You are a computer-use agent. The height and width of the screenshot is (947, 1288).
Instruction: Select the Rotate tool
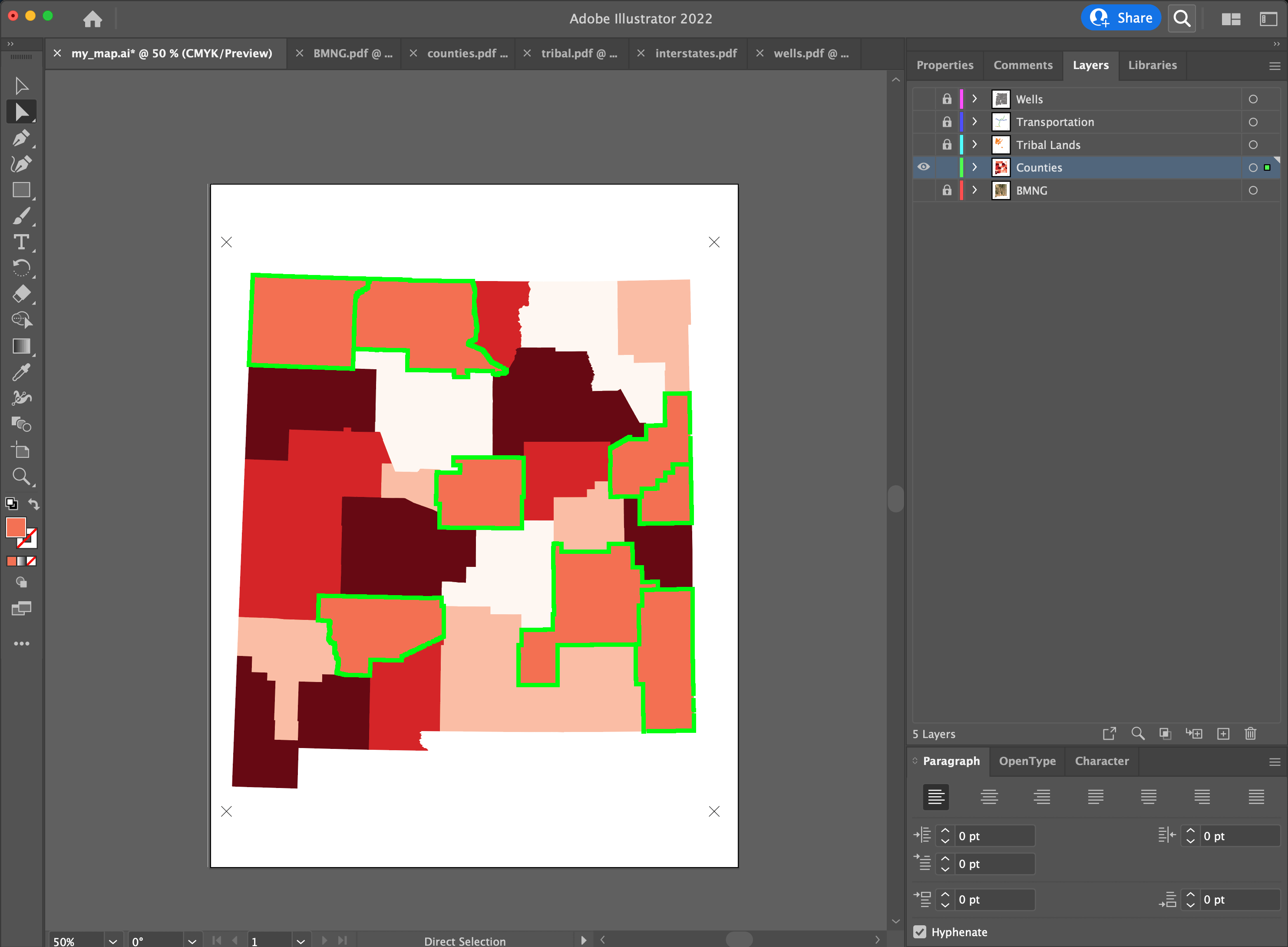tap(21, 268)
